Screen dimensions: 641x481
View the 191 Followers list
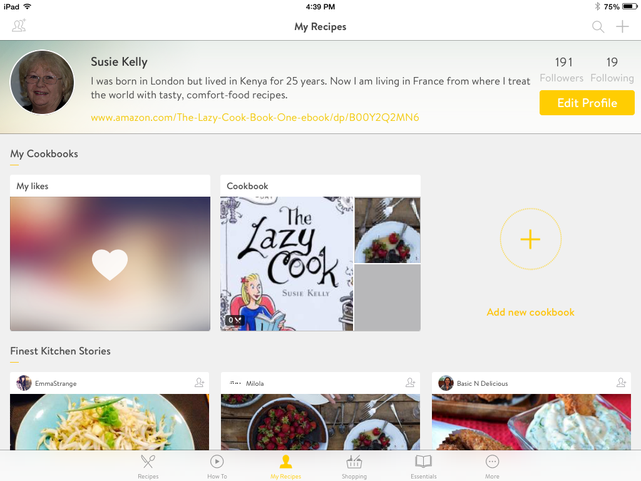562,69
